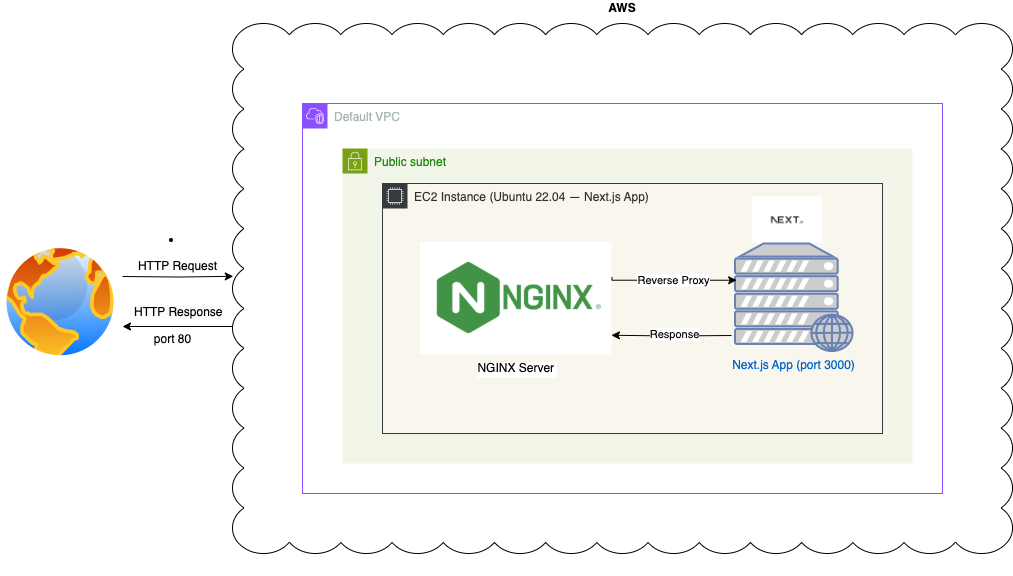1013x576 pixels.
Task: Click the green N emblem inside the NGINX logo
Action: click(467, 297)
